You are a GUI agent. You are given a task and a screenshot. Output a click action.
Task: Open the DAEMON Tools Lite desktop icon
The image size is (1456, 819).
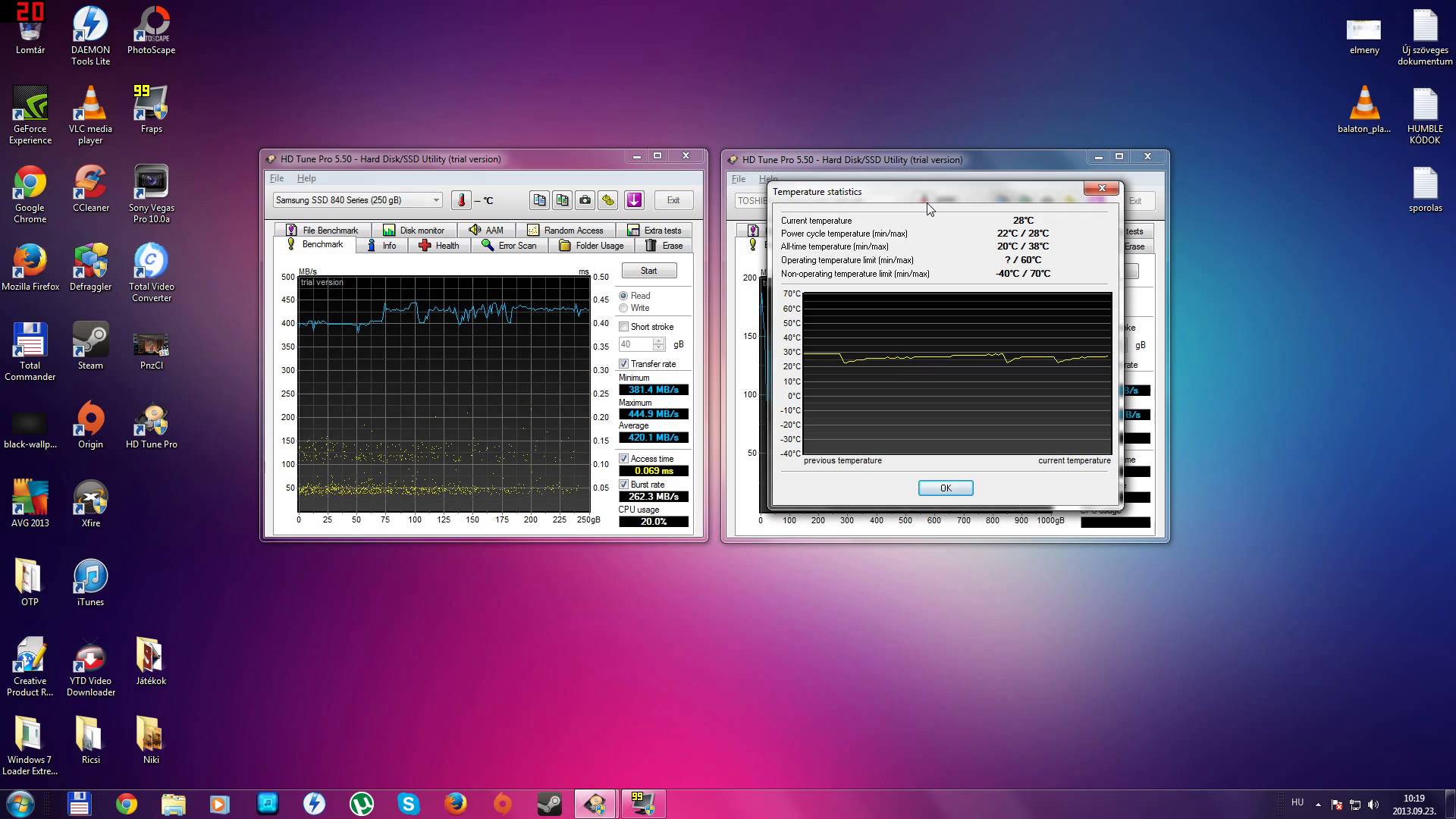(x=90, y=35)
